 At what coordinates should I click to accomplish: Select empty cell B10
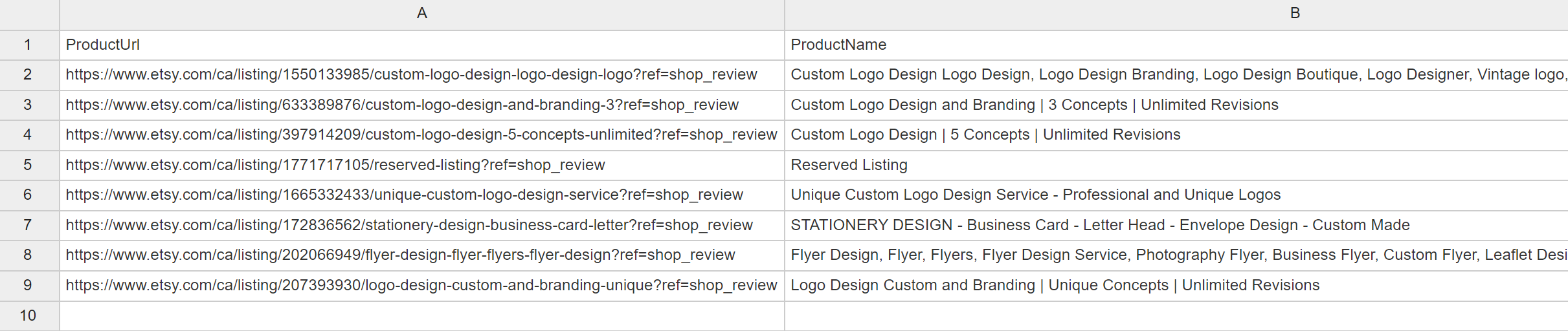1176,315
